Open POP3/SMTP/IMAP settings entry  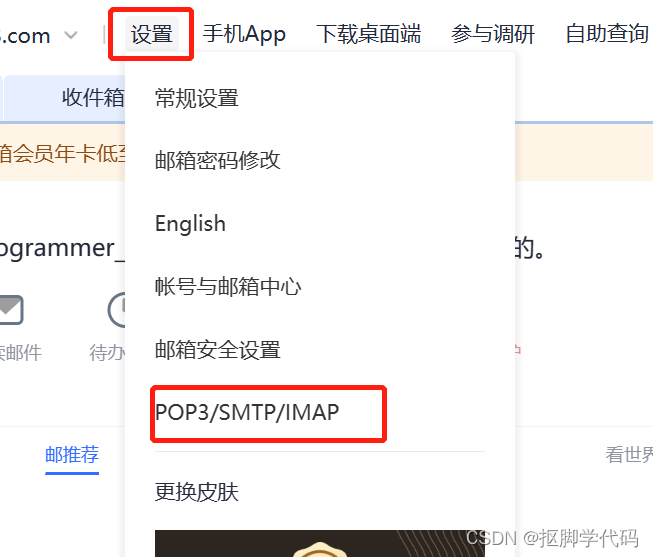tap(247, 413)
